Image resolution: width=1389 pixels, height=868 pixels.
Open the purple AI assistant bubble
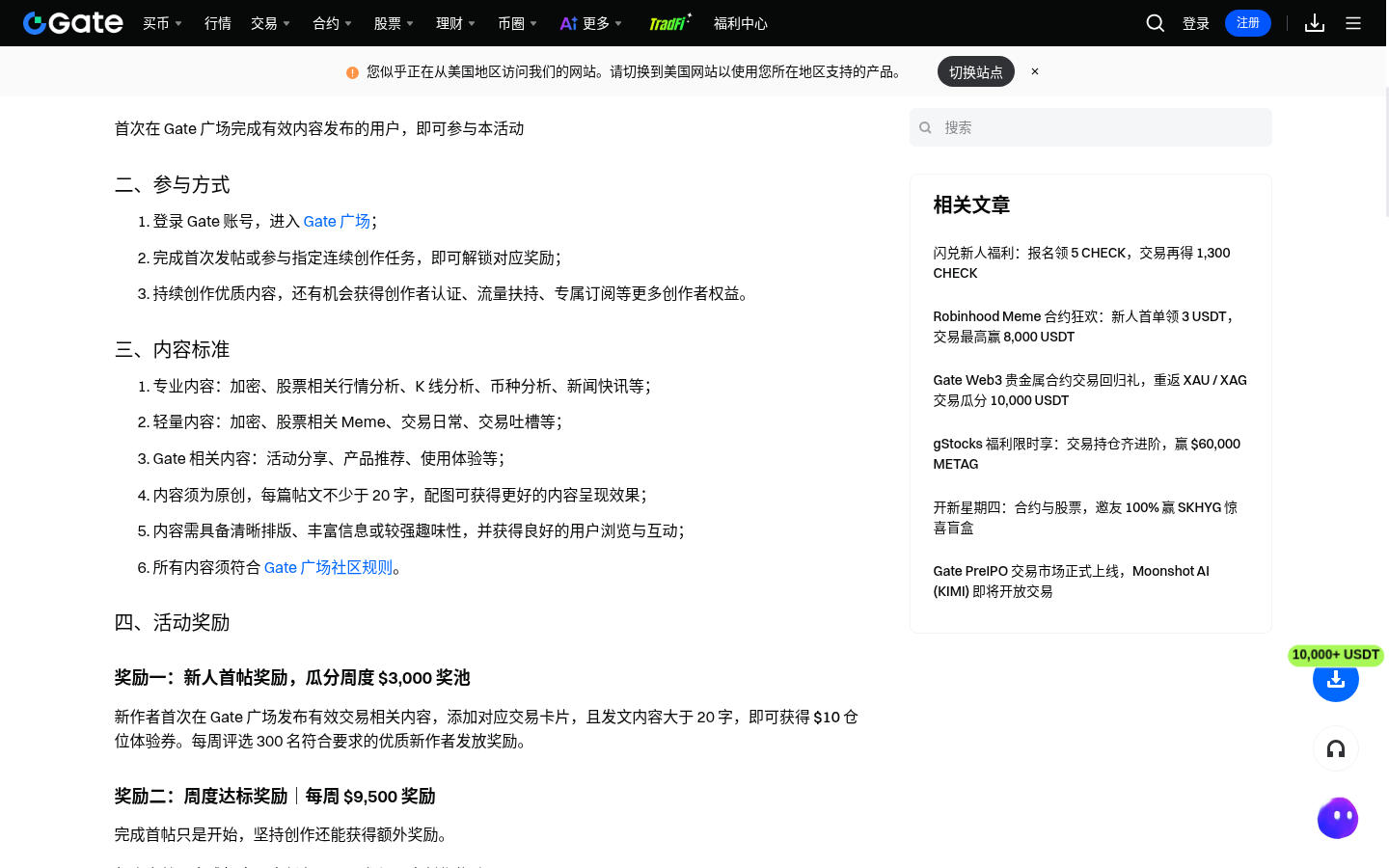tap(1338, 818)
